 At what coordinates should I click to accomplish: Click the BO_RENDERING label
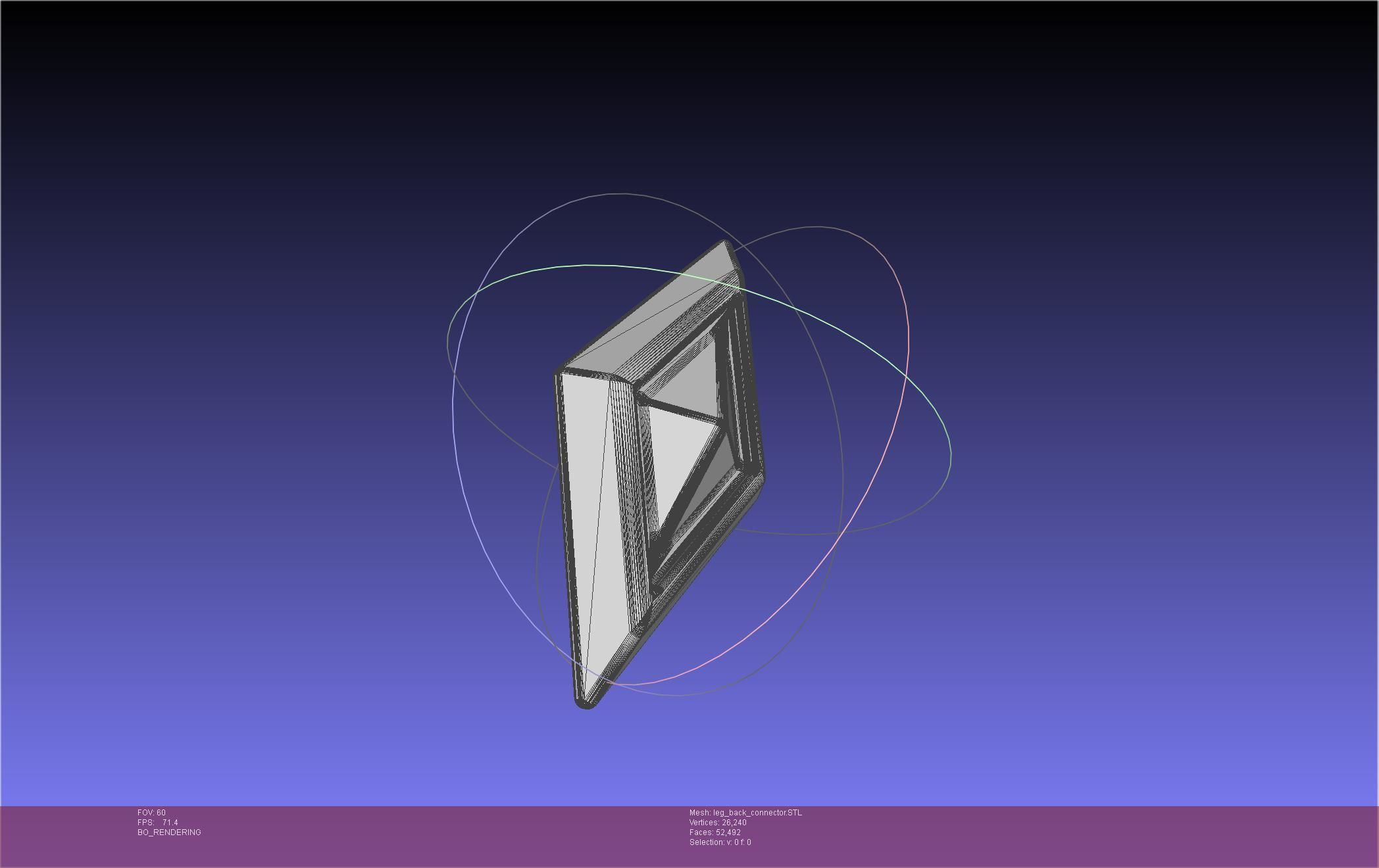pos(169,832)
